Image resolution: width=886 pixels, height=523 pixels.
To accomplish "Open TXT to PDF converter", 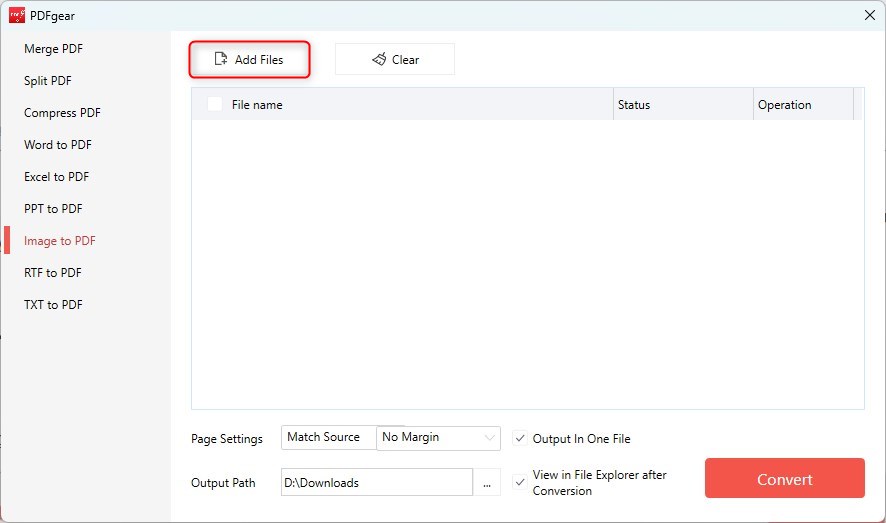I will click(53, 304).
